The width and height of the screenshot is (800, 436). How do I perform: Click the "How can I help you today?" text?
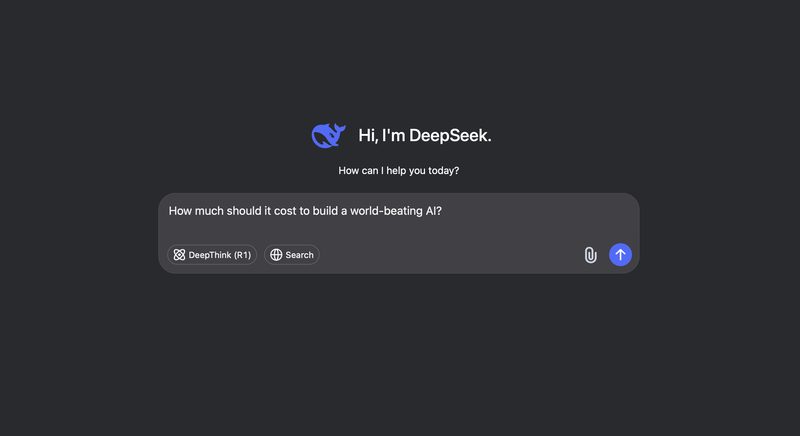[399, 171]
